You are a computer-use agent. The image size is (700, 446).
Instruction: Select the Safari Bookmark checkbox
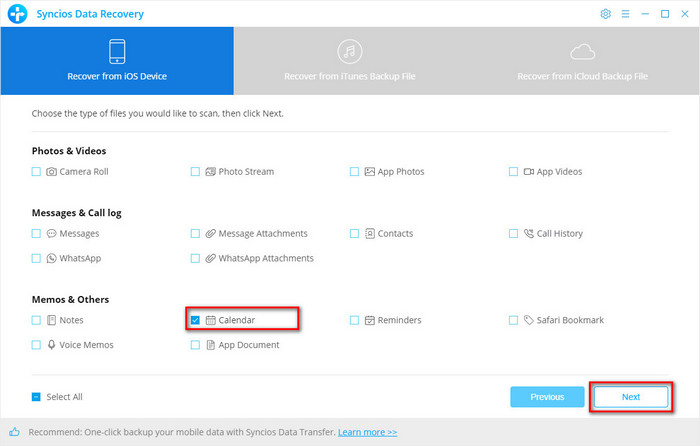pyautogui.click(x=513, y=320)
